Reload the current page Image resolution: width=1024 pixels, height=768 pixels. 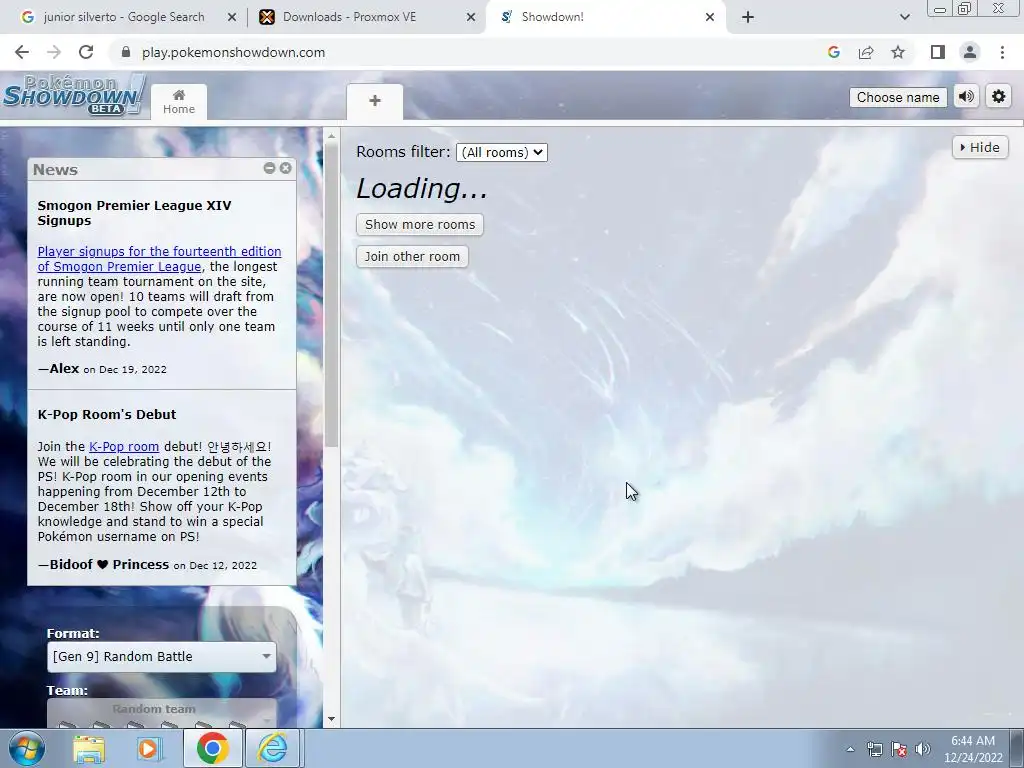86,52
